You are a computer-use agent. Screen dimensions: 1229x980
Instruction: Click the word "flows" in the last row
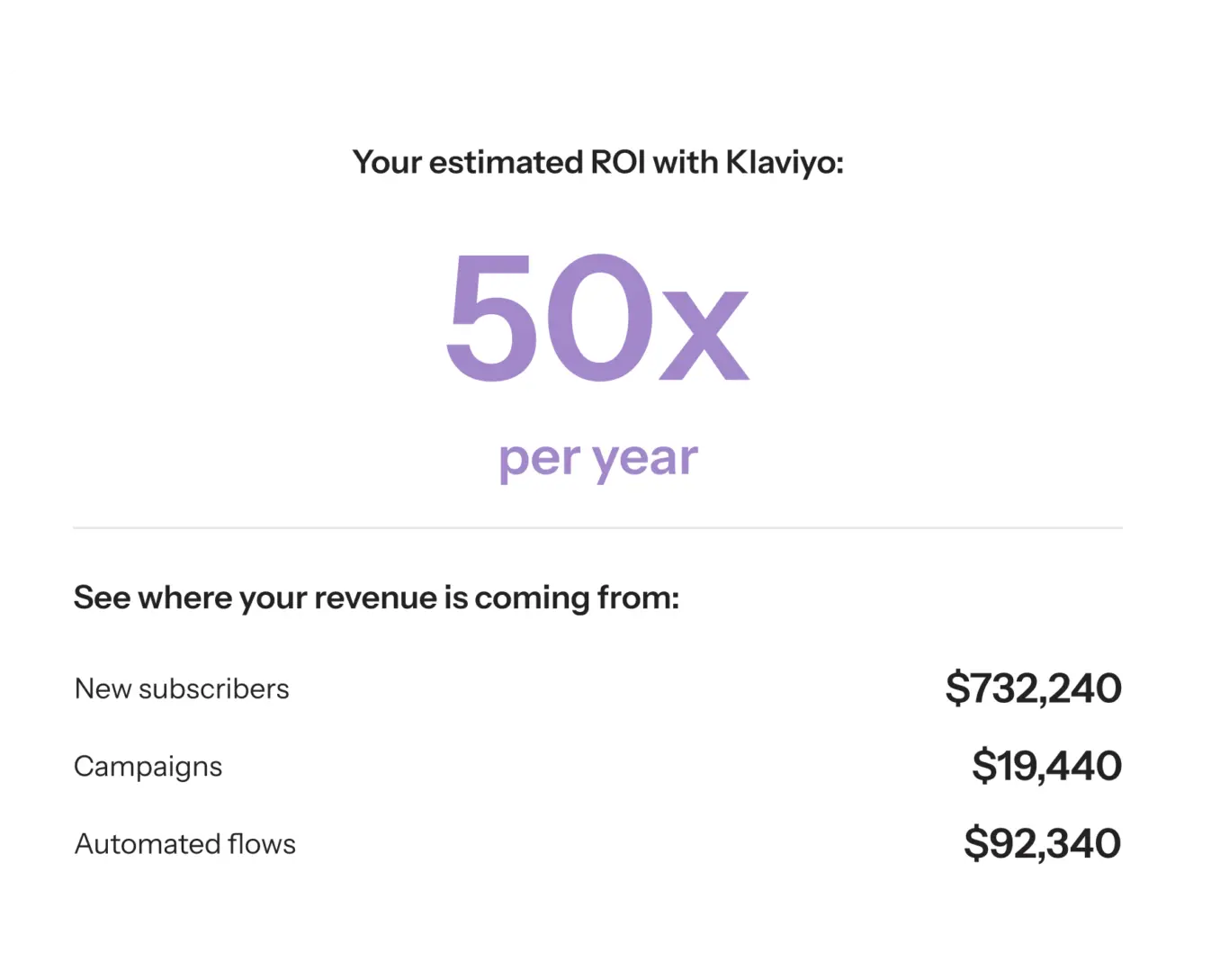click(262, 844)
